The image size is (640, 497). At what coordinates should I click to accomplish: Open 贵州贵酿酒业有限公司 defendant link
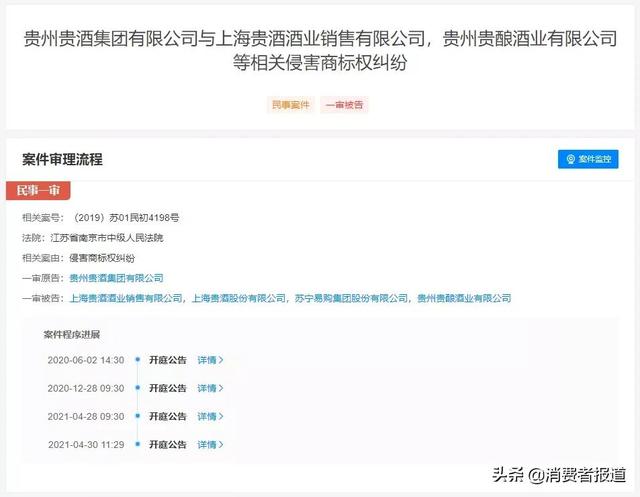point(464,298)
